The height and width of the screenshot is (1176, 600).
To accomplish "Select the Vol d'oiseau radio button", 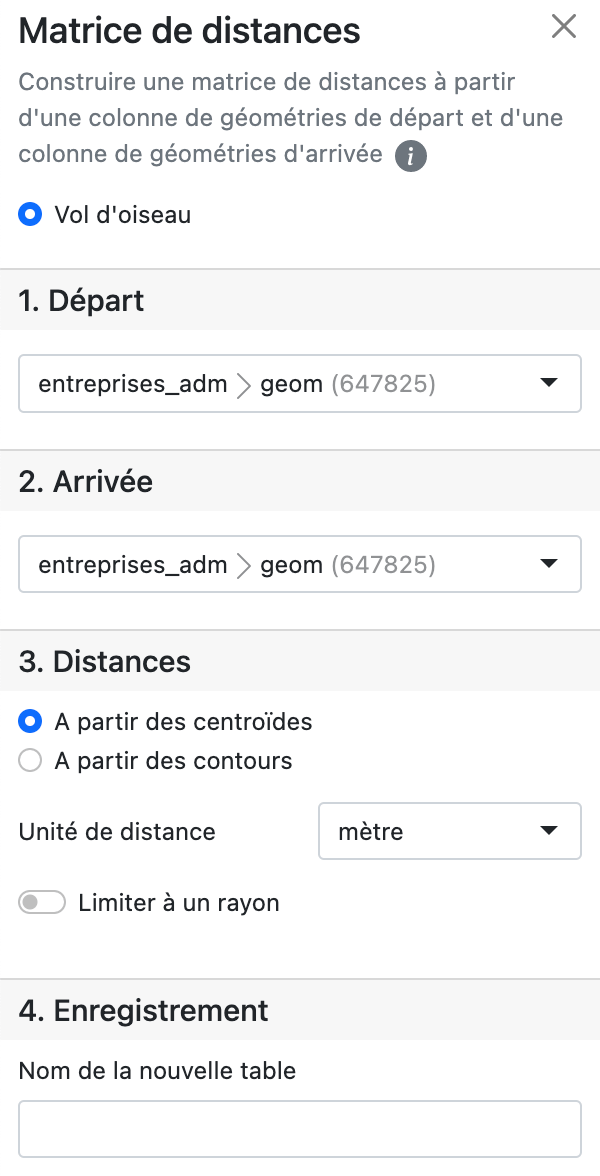I will pyautogui.click(x=31, y=214).
